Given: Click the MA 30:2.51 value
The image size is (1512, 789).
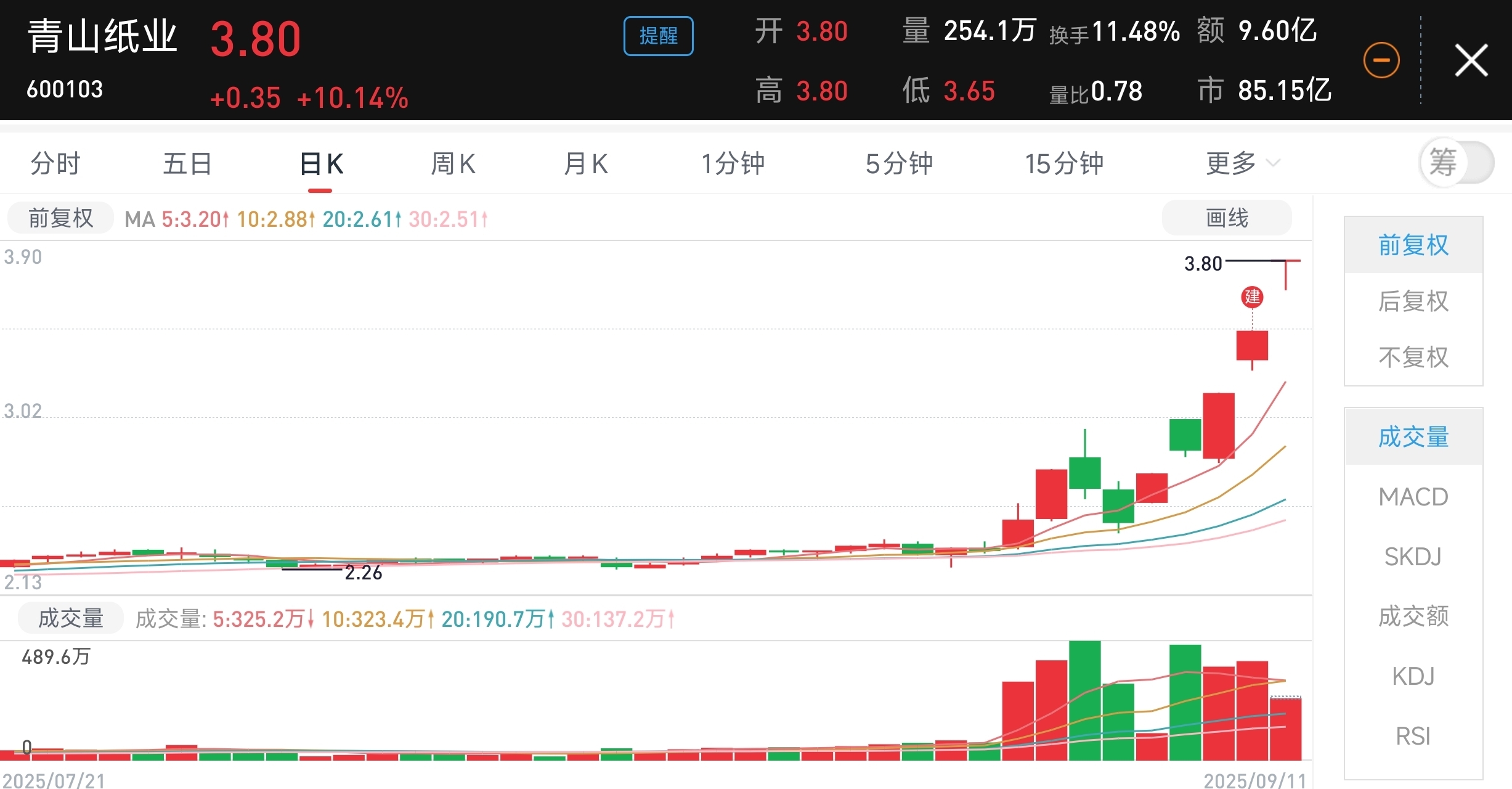Looking at the screenshot, I should pos(449,219).
